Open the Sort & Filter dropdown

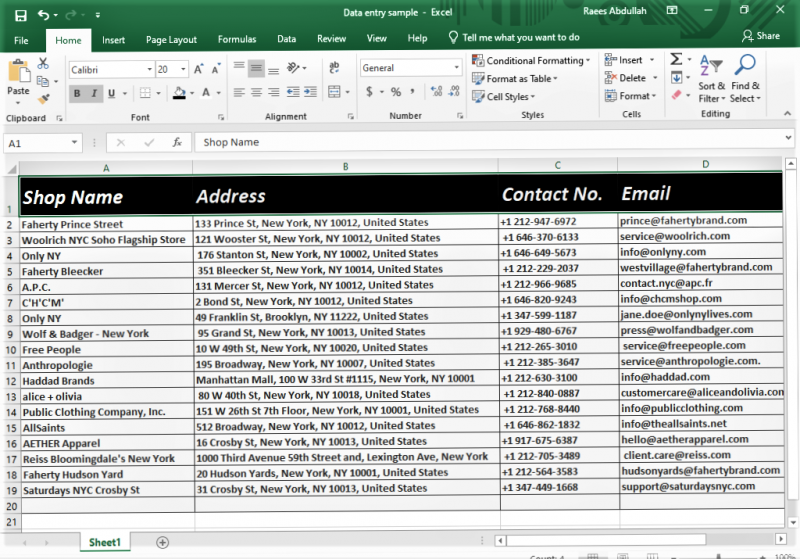pyautogui.click(x=711, y=79)
